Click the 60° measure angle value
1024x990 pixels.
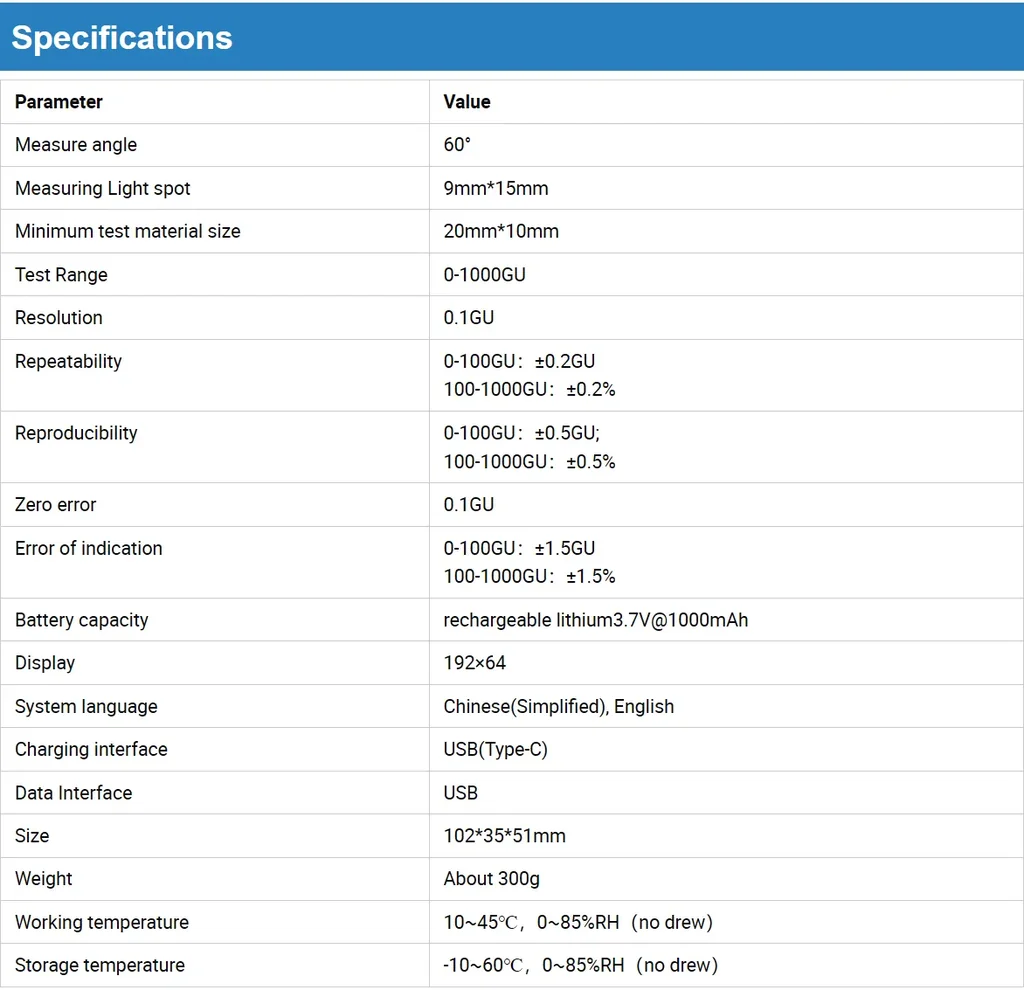tap(457, 145)
